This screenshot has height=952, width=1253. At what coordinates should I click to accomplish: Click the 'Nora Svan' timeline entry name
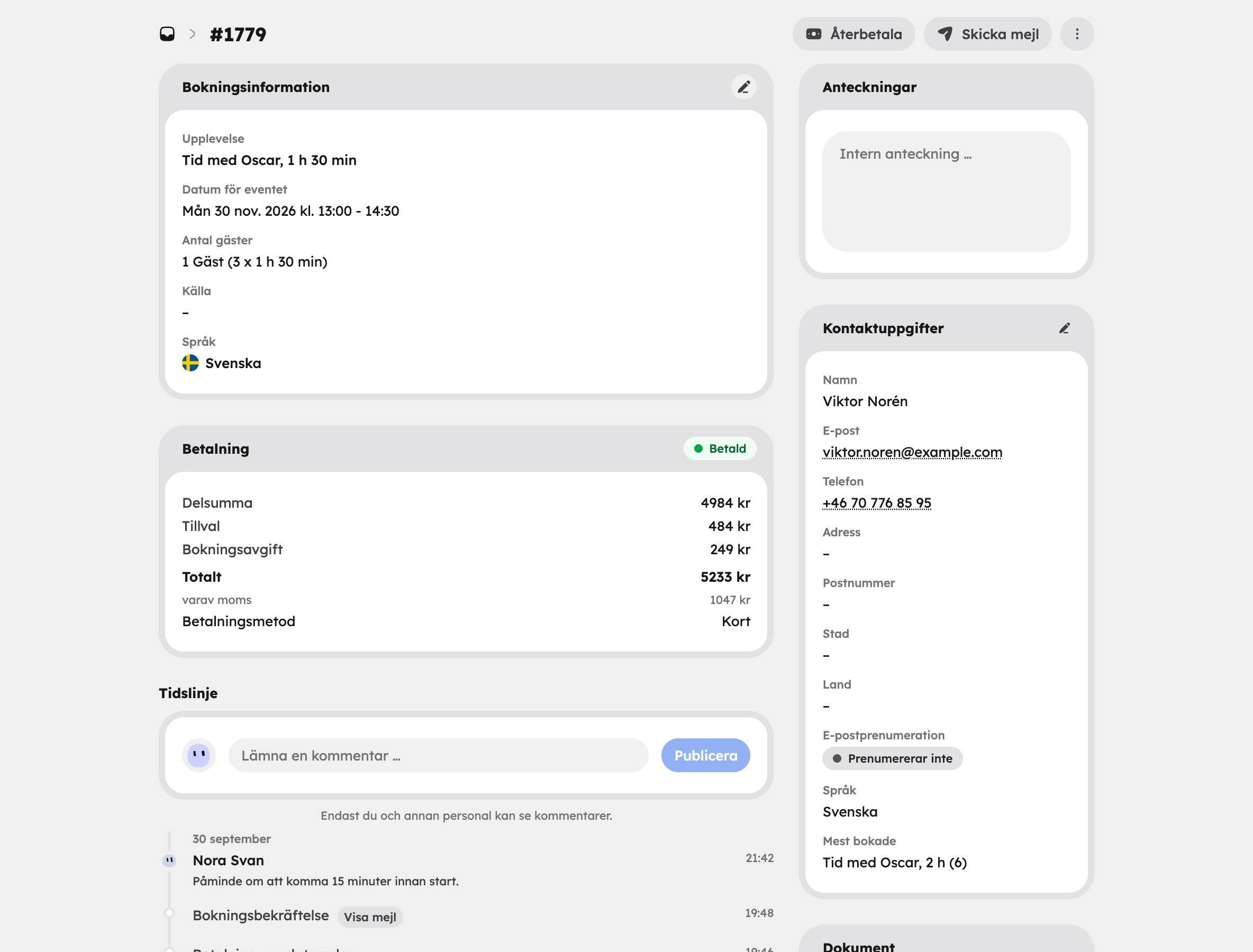228,860
